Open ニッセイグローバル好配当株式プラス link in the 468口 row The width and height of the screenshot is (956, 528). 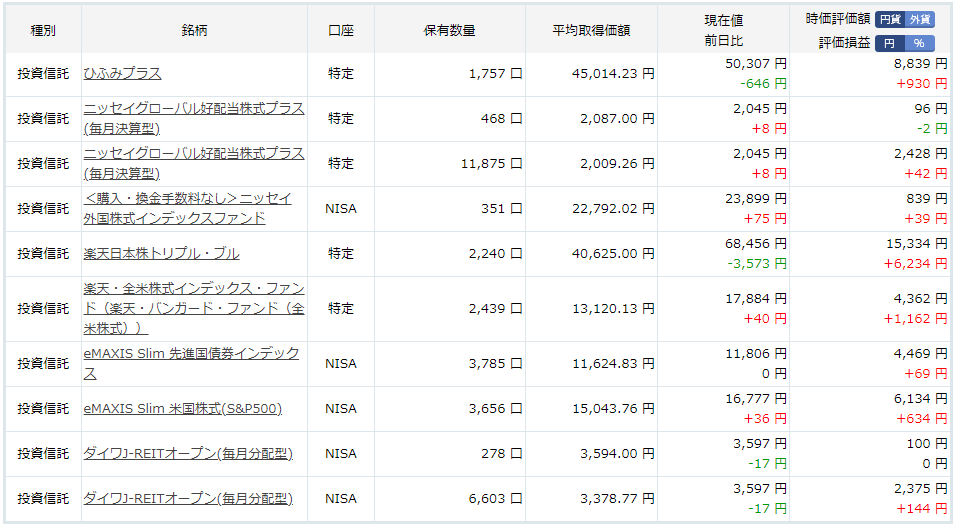point(194,118)
